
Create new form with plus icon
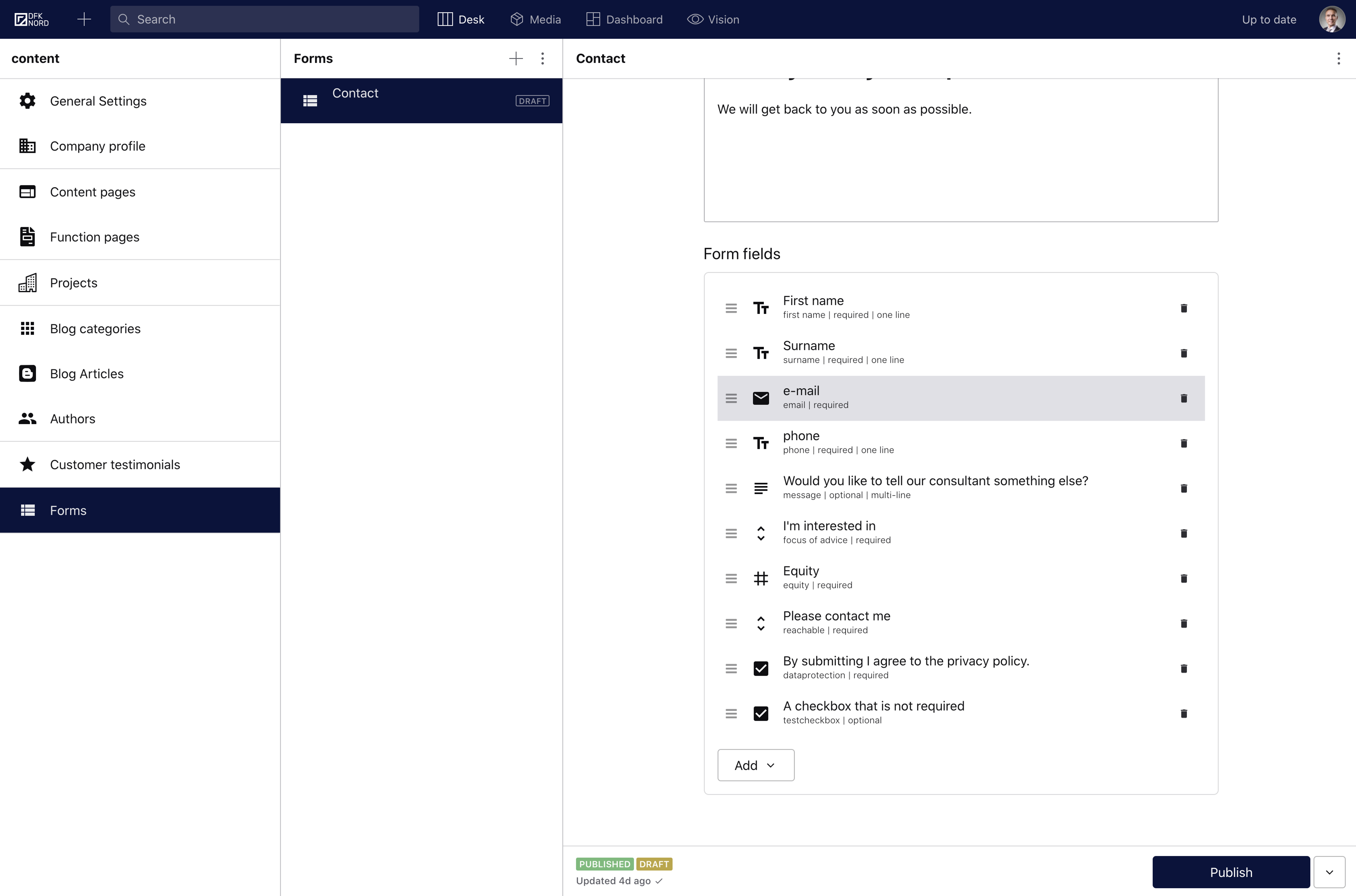515,58
